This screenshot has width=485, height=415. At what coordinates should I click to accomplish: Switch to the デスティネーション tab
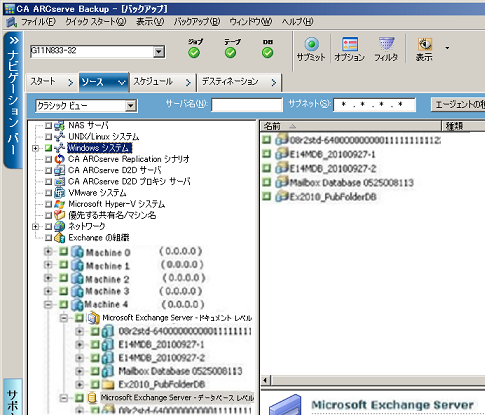[239, 82]
